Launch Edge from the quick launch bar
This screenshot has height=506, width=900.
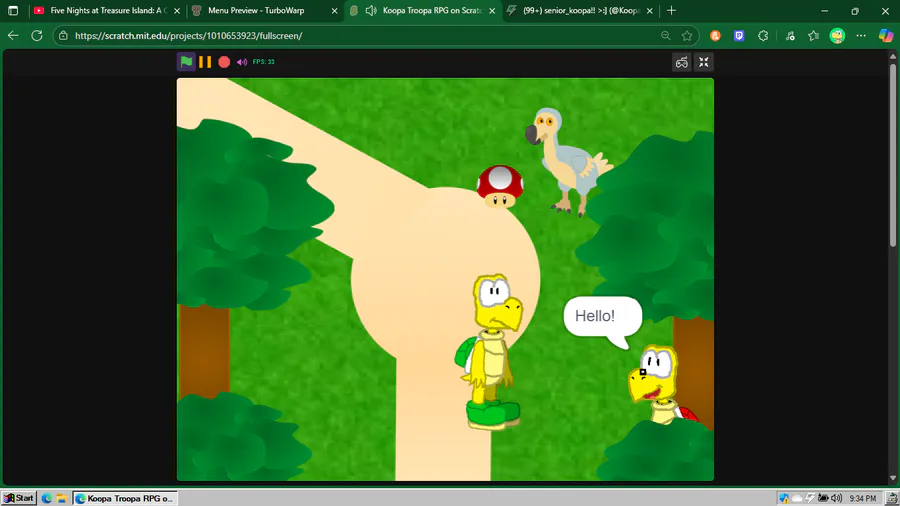click(x=47, y=498)
